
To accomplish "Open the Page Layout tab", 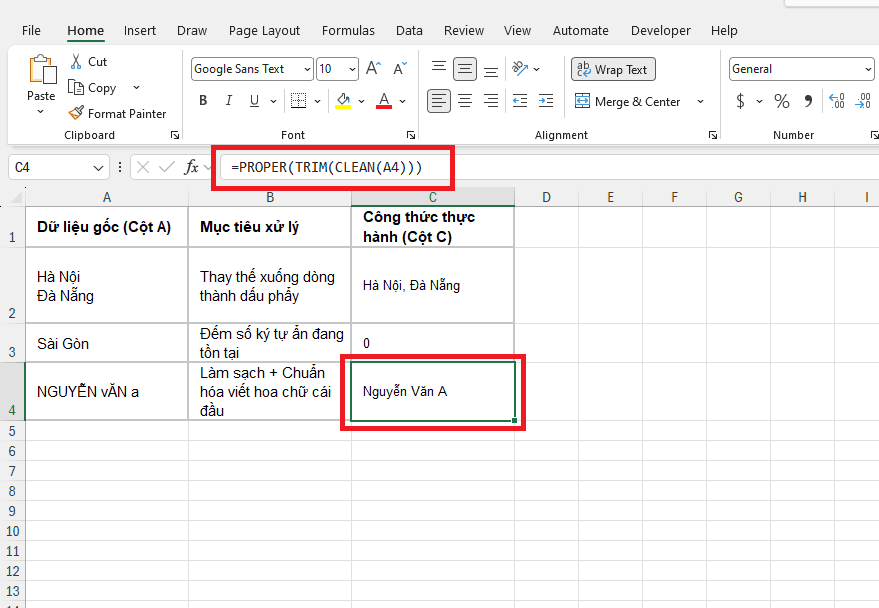I will [x=264, y=31].
